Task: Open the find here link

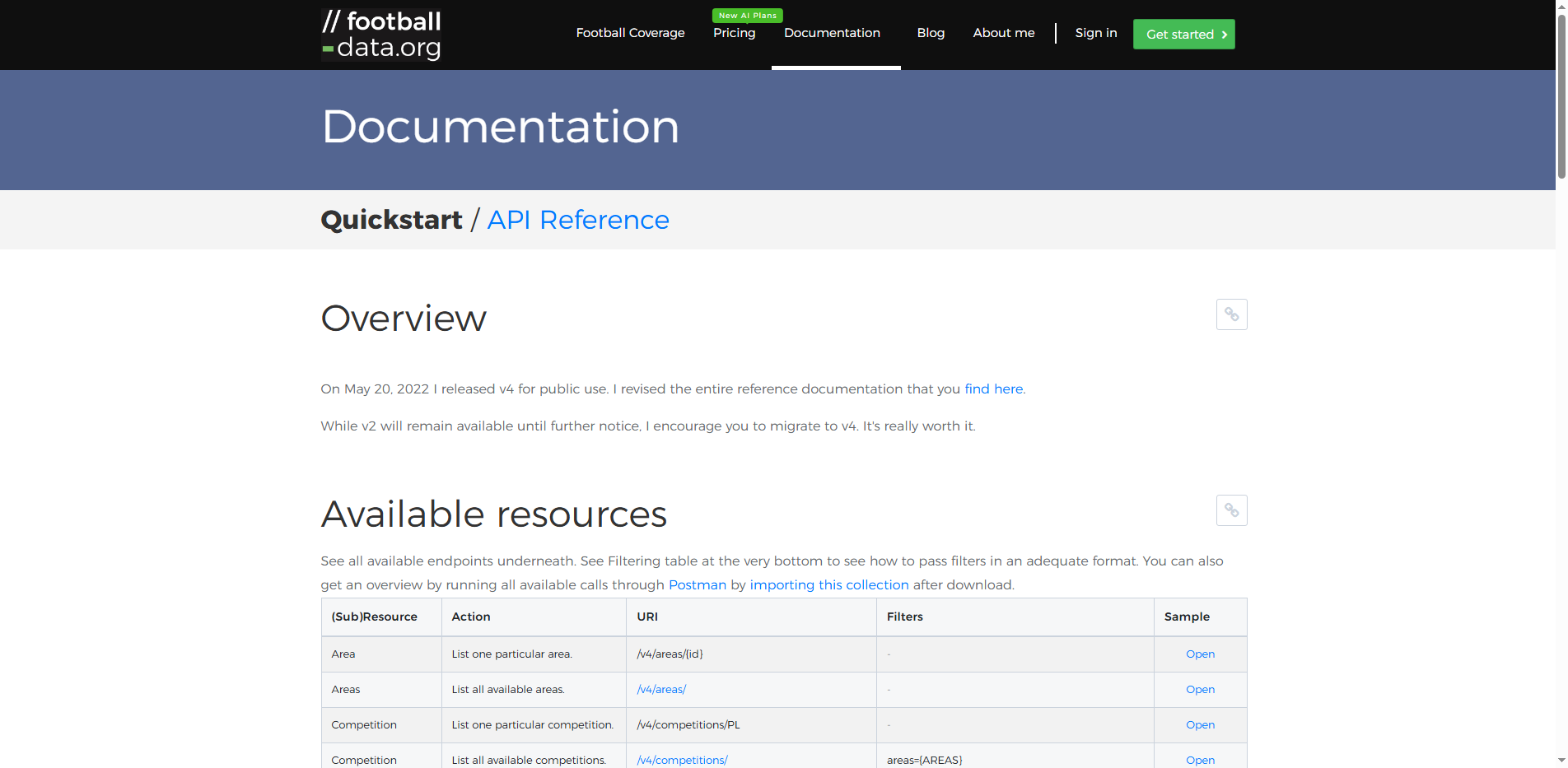Action: pos(993,389)
